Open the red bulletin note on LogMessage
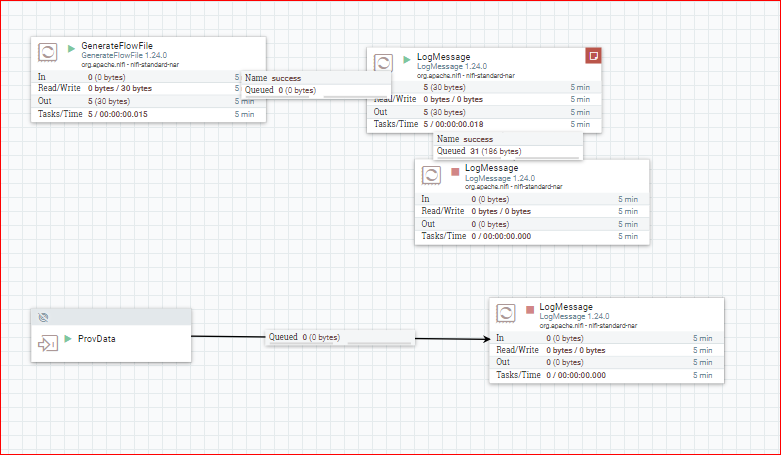The image size is (781, 455). coord(593,56)
